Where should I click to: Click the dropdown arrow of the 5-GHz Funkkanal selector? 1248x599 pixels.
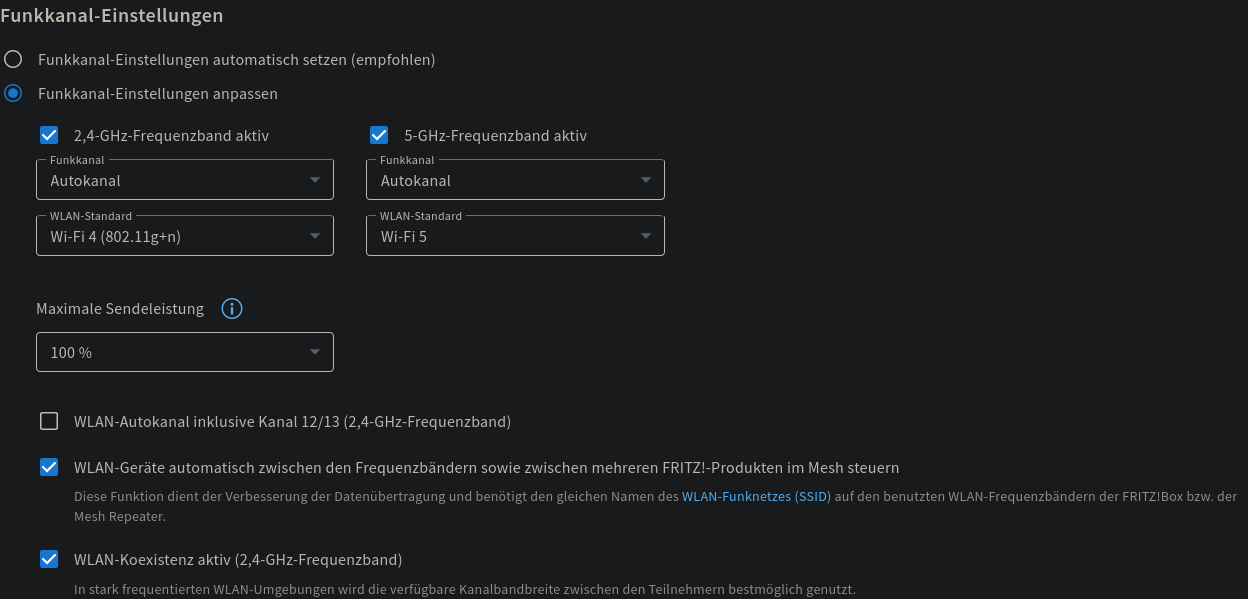pyautogui.click(x=646, y=178)
